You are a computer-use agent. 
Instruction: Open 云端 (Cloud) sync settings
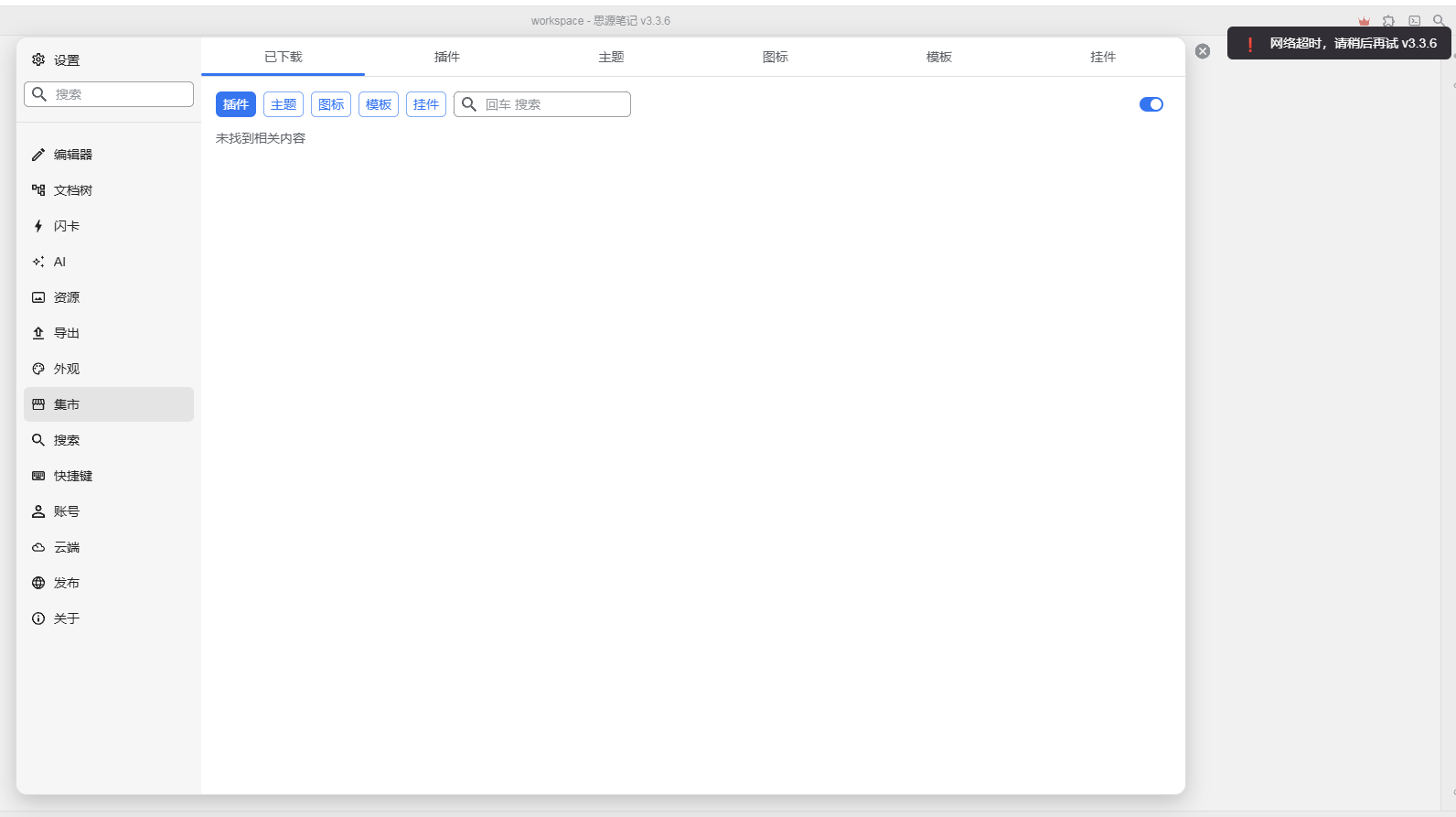tap(67, 547)
